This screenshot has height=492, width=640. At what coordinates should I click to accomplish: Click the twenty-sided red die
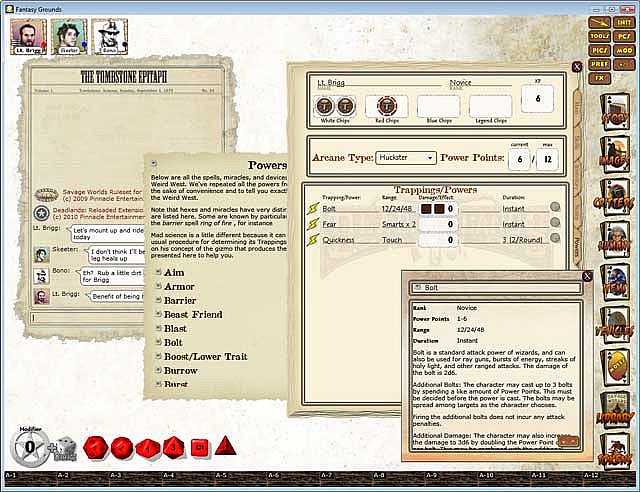pyautogui.click(x=96, y=447)
